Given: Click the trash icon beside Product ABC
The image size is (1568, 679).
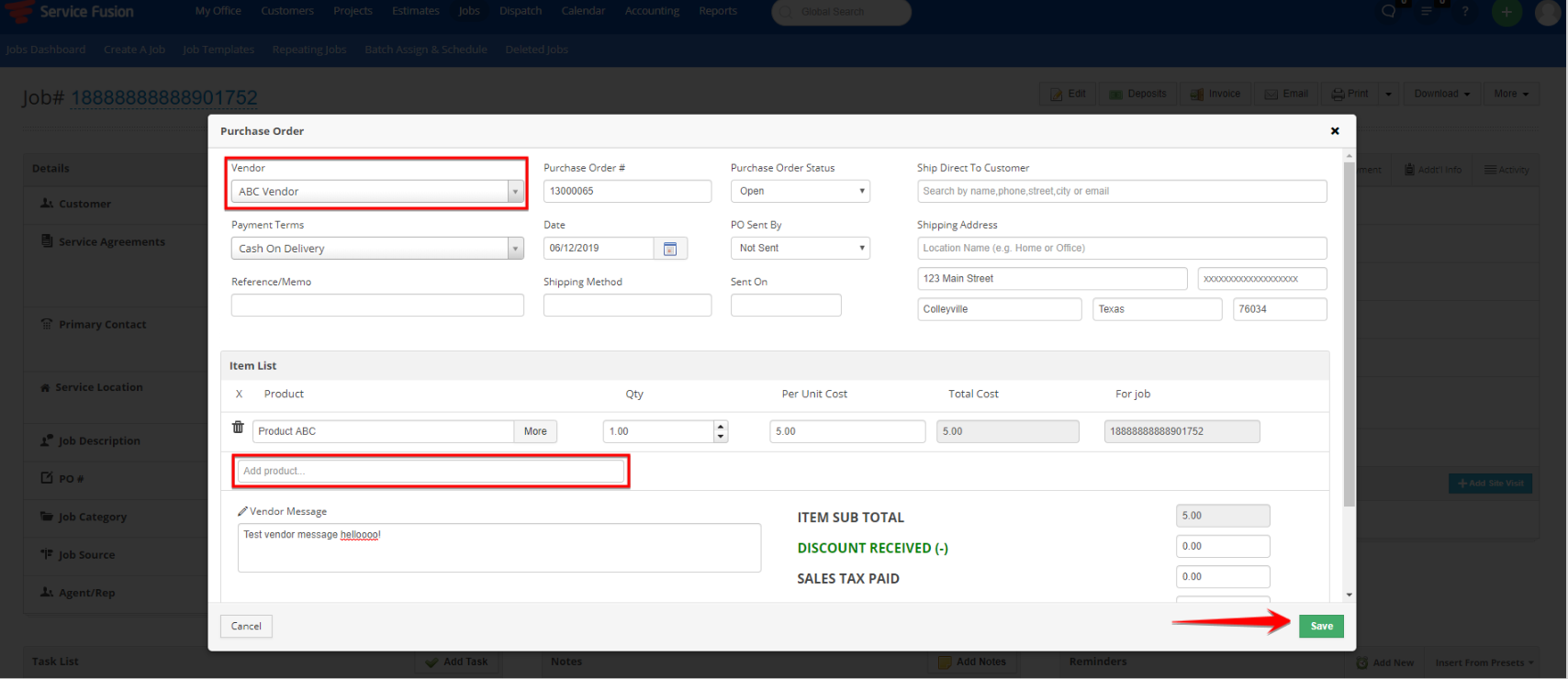Looking at the screenshot, I should (238, 428).
